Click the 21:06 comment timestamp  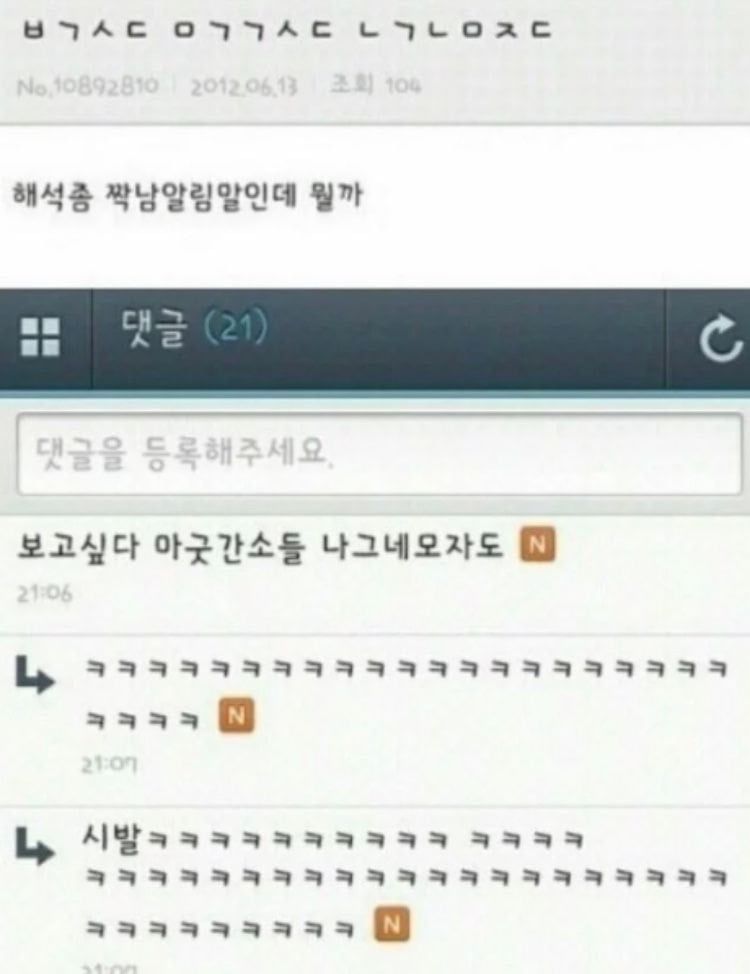tap(44, 594)
